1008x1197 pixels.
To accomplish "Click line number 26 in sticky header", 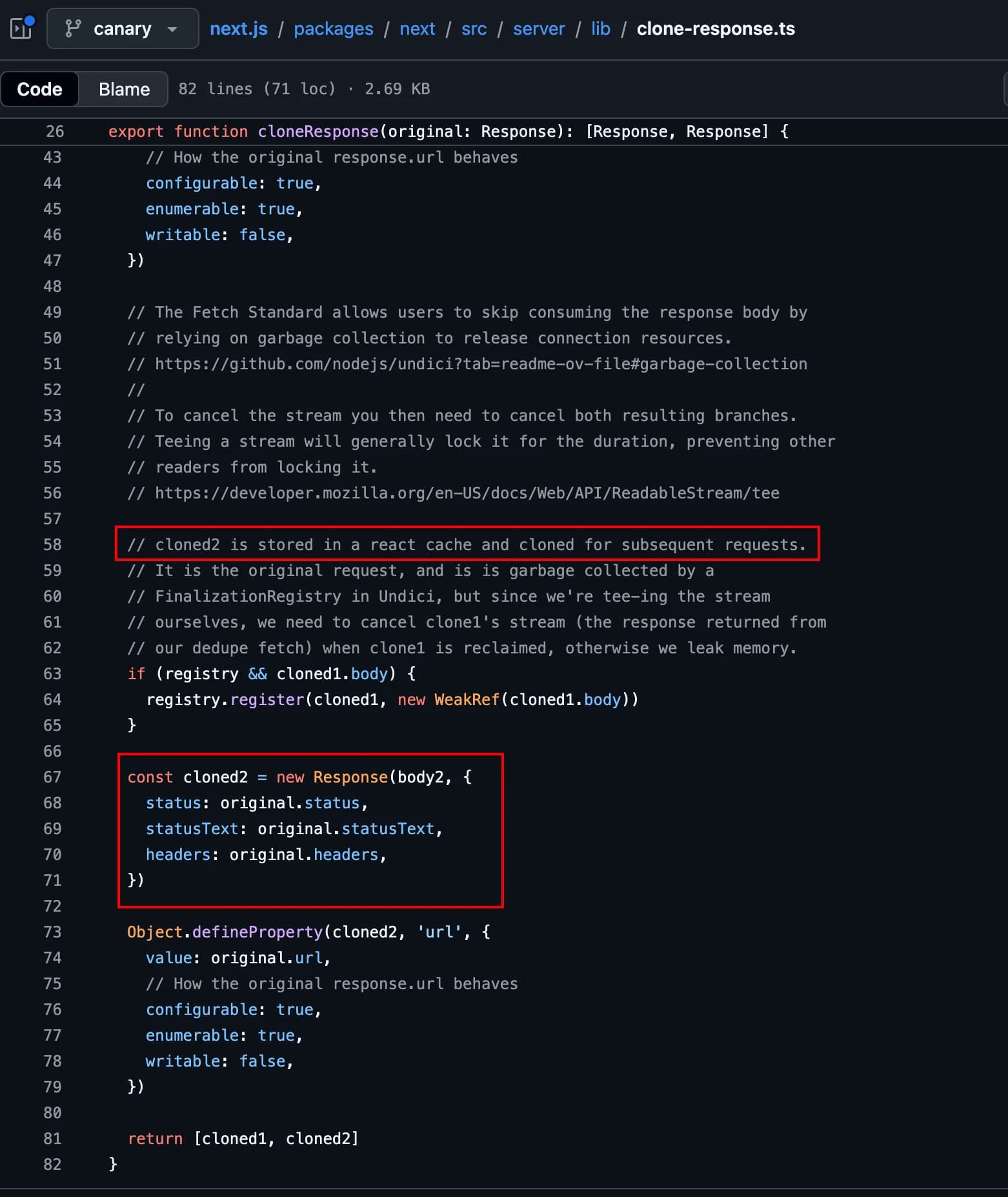I will tap(55, 132).
